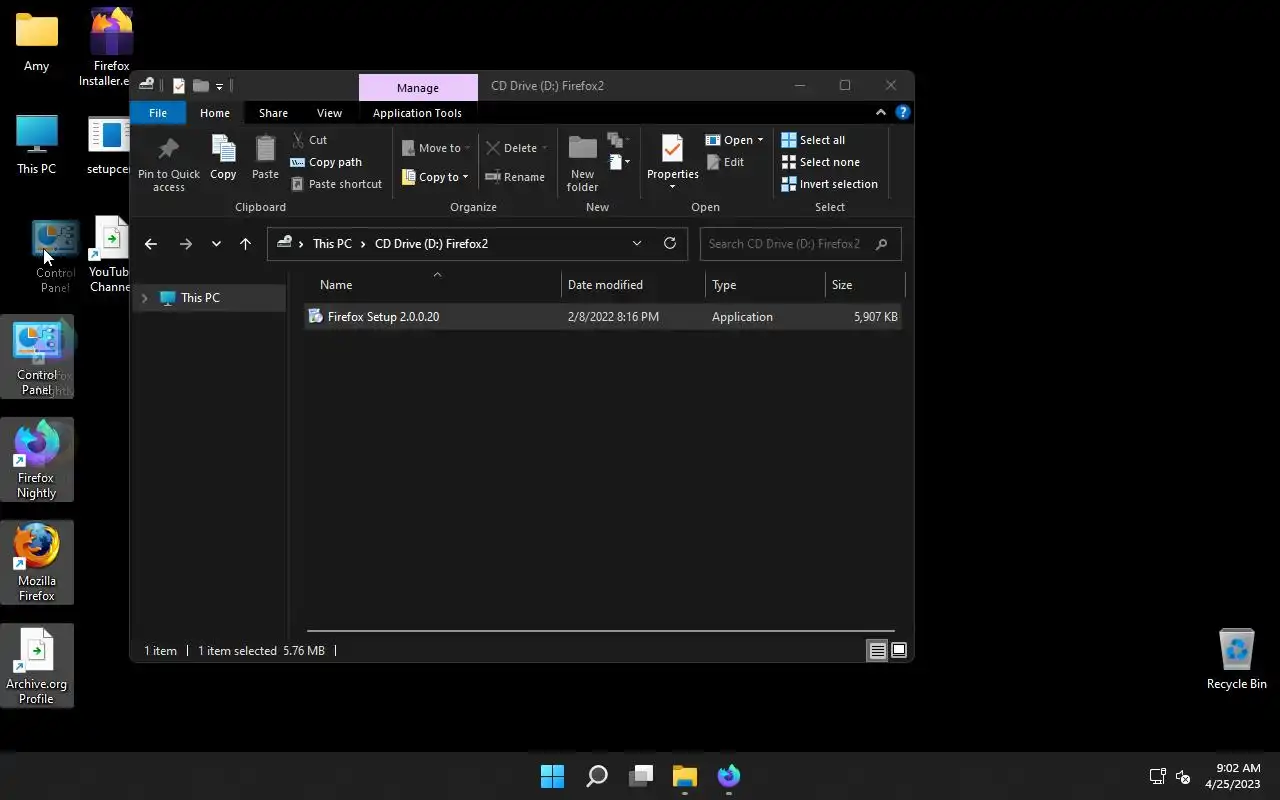Sort by Date modified column header

[633, 285]
